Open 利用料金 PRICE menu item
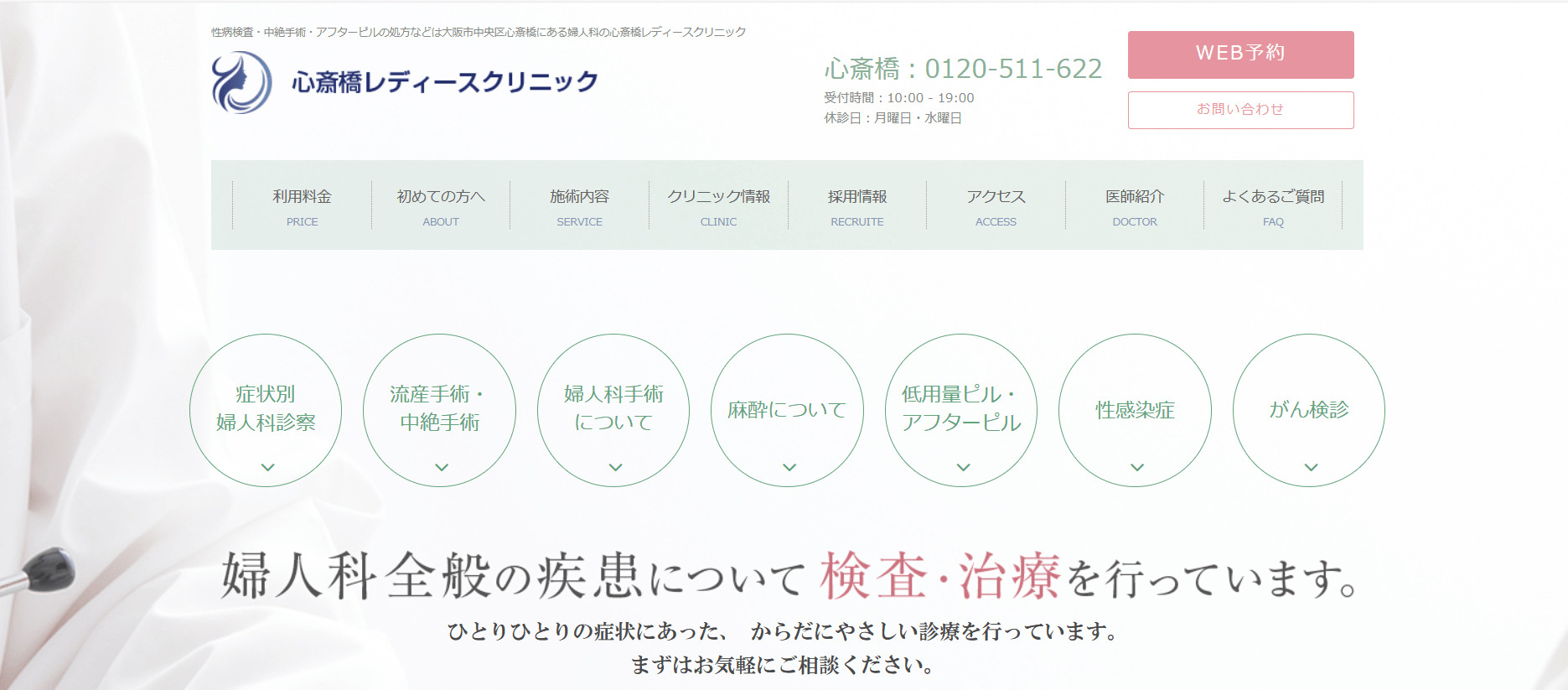The image size is (1568, 690). 302,206
